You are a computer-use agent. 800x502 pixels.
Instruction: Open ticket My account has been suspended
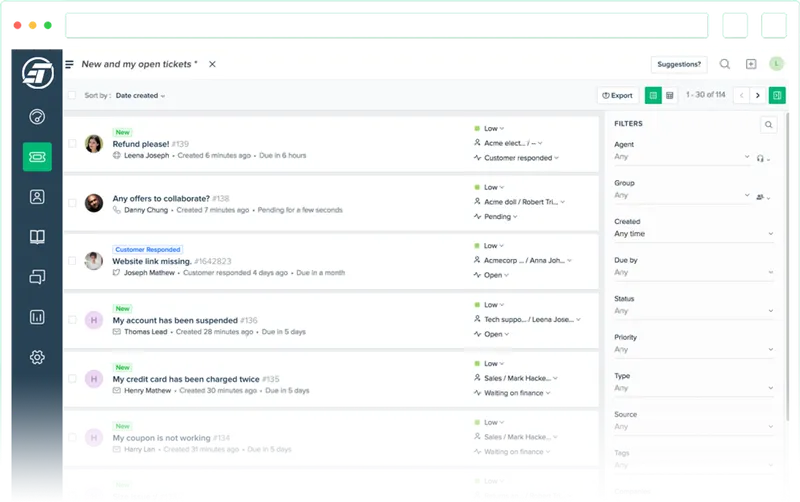click(175, 320)
